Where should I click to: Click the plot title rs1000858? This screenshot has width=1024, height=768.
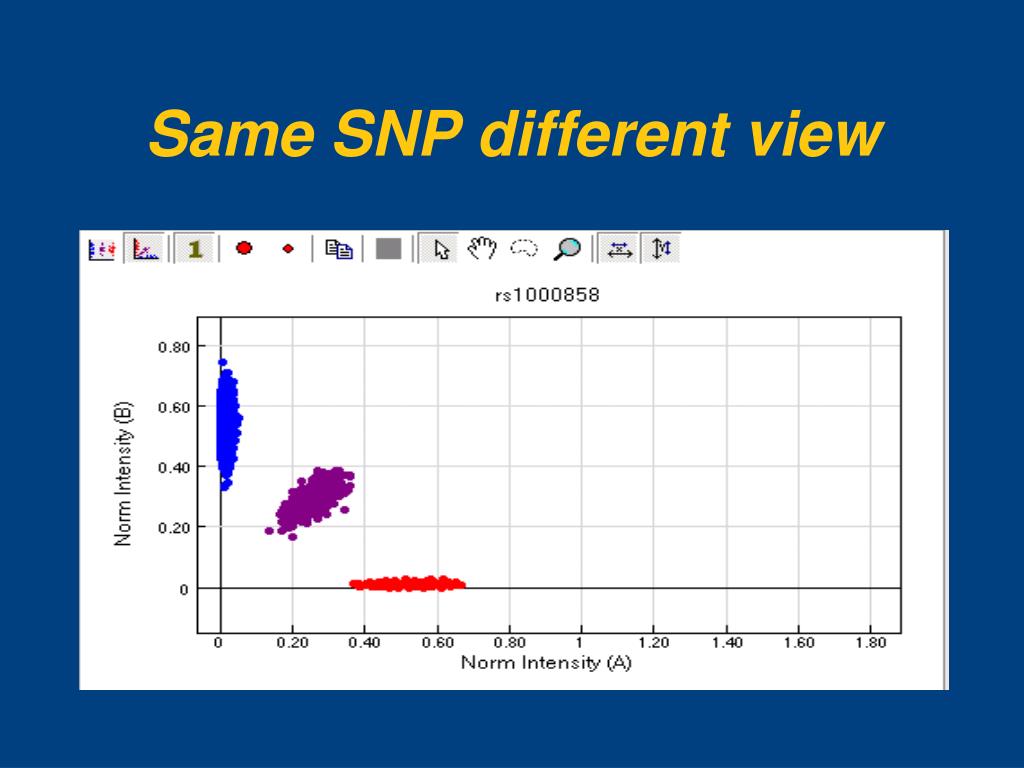(547, 295)
